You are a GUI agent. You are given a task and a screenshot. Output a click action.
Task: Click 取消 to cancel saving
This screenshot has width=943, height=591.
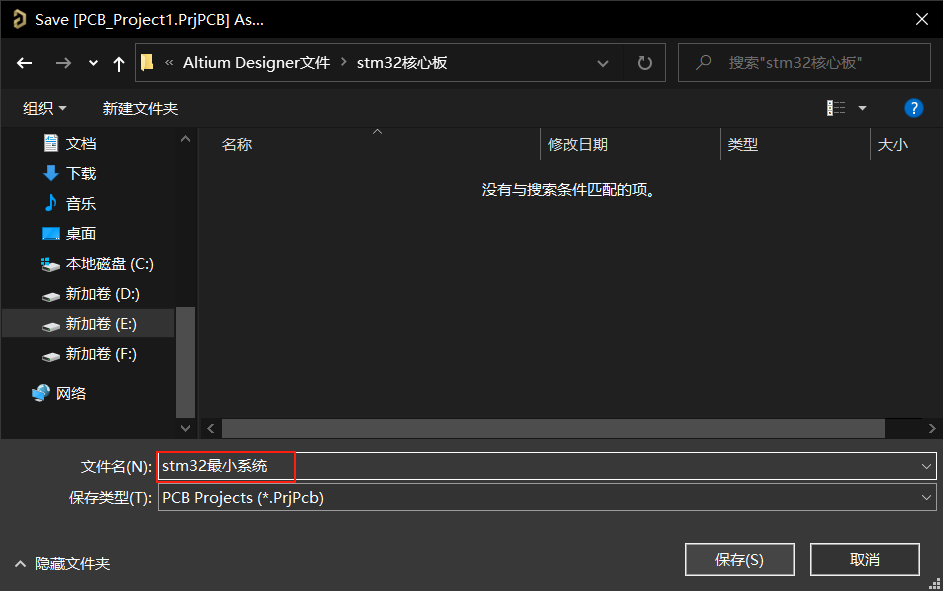click(x=865, y=560)
